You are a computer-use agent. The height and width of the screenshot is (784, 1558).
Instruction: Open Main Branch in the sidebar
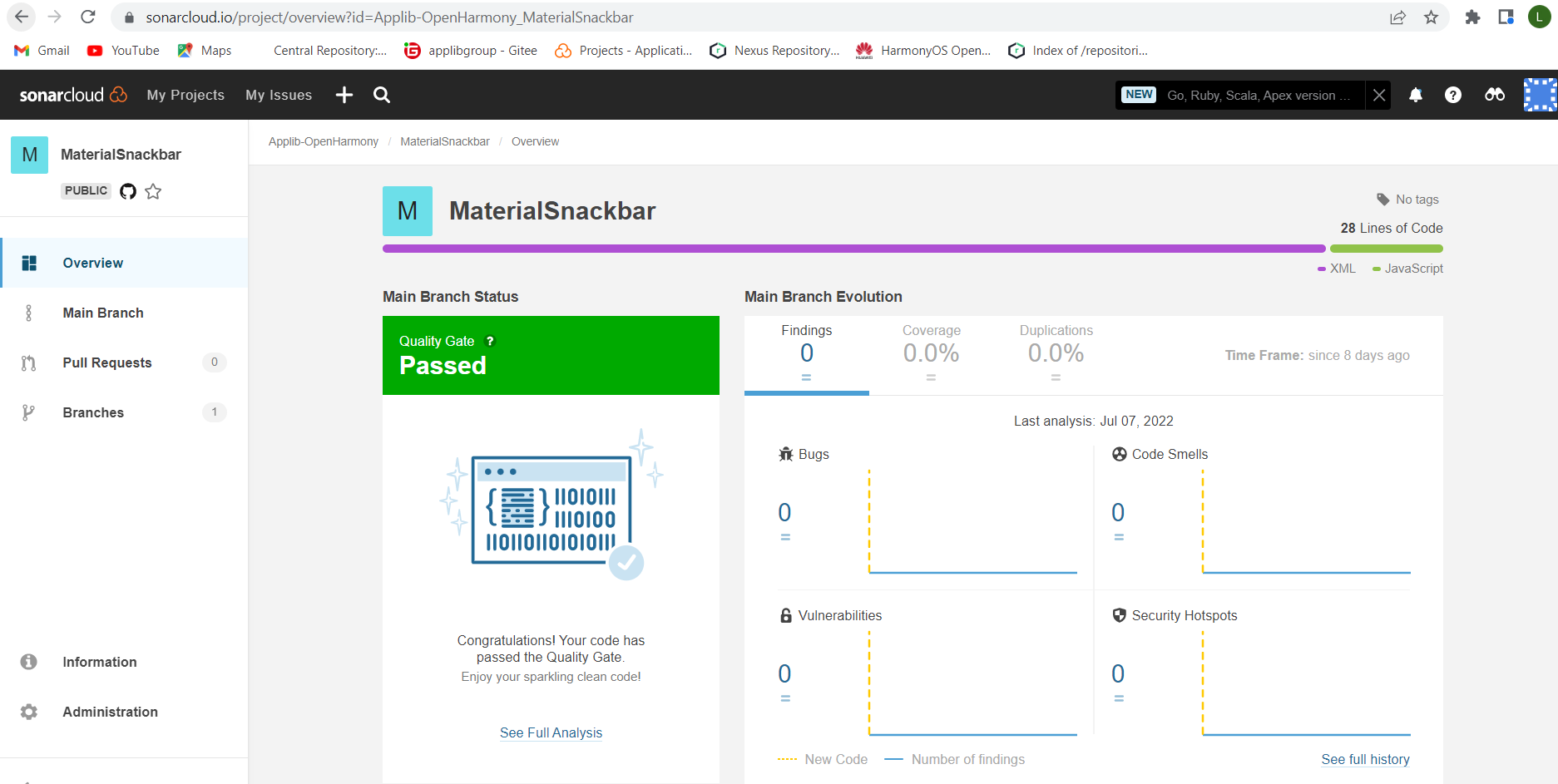[124, 313]
